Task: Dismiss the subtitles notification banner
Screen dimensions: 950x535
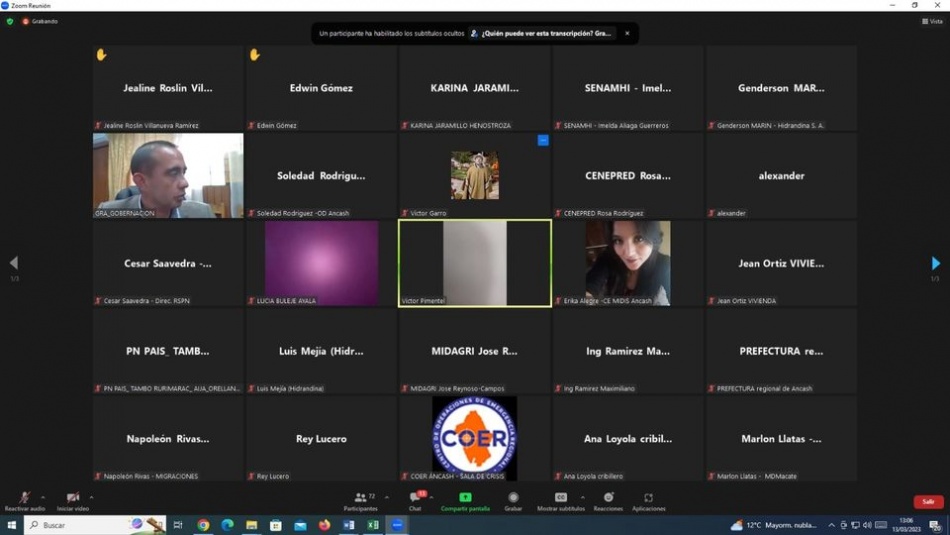Action: pyautogui.click(x=627, y=33)
